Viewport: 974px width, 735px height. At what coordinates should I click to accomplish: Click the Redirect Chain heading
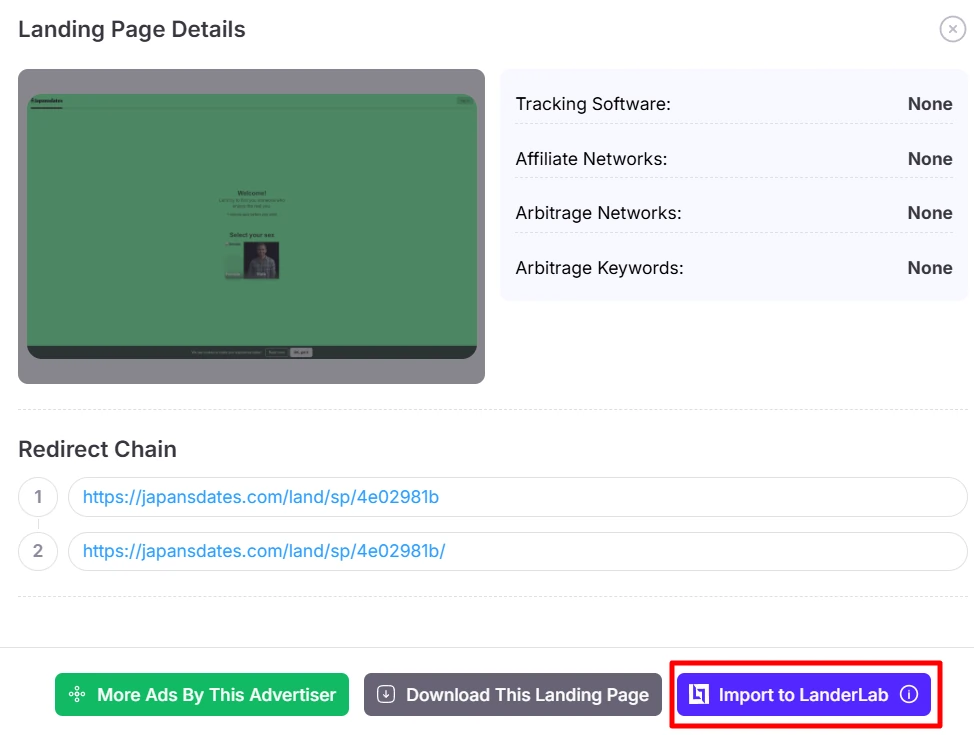tap(98, 449)
